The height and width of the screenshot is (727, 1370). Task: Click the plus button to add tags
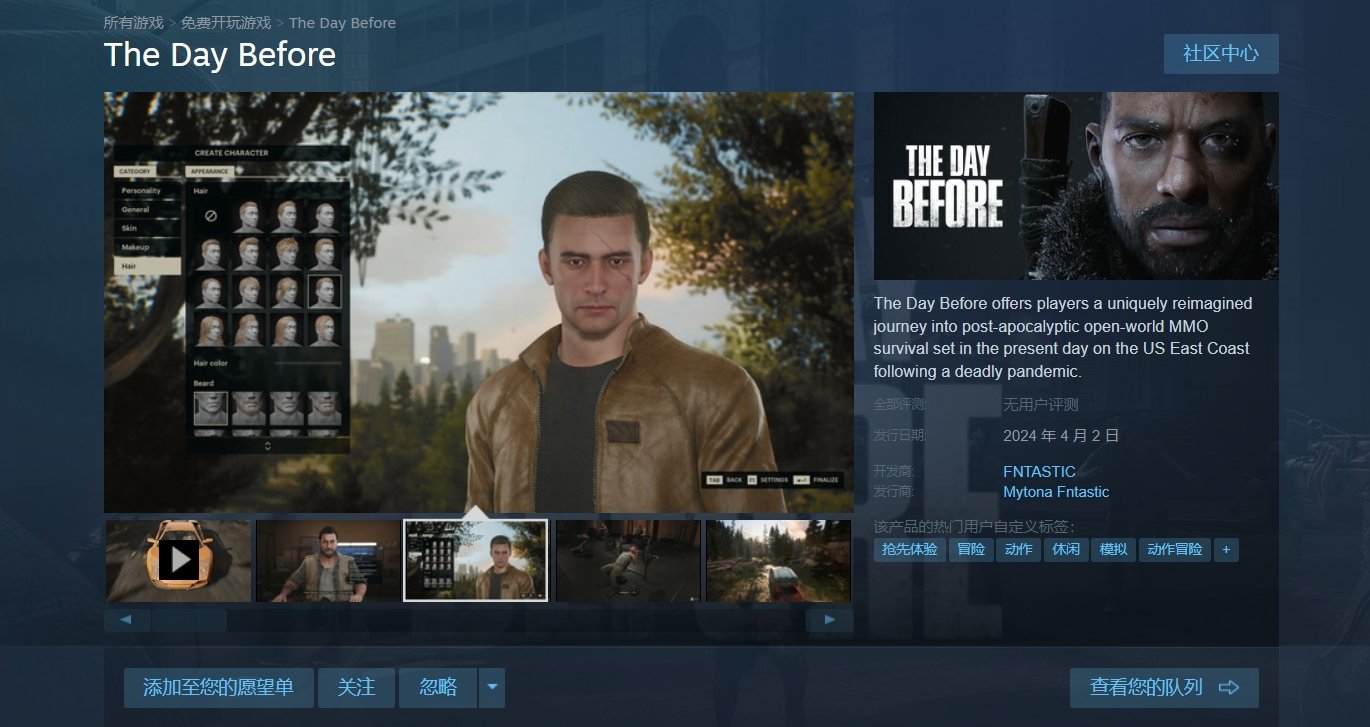coord(1226,549)
